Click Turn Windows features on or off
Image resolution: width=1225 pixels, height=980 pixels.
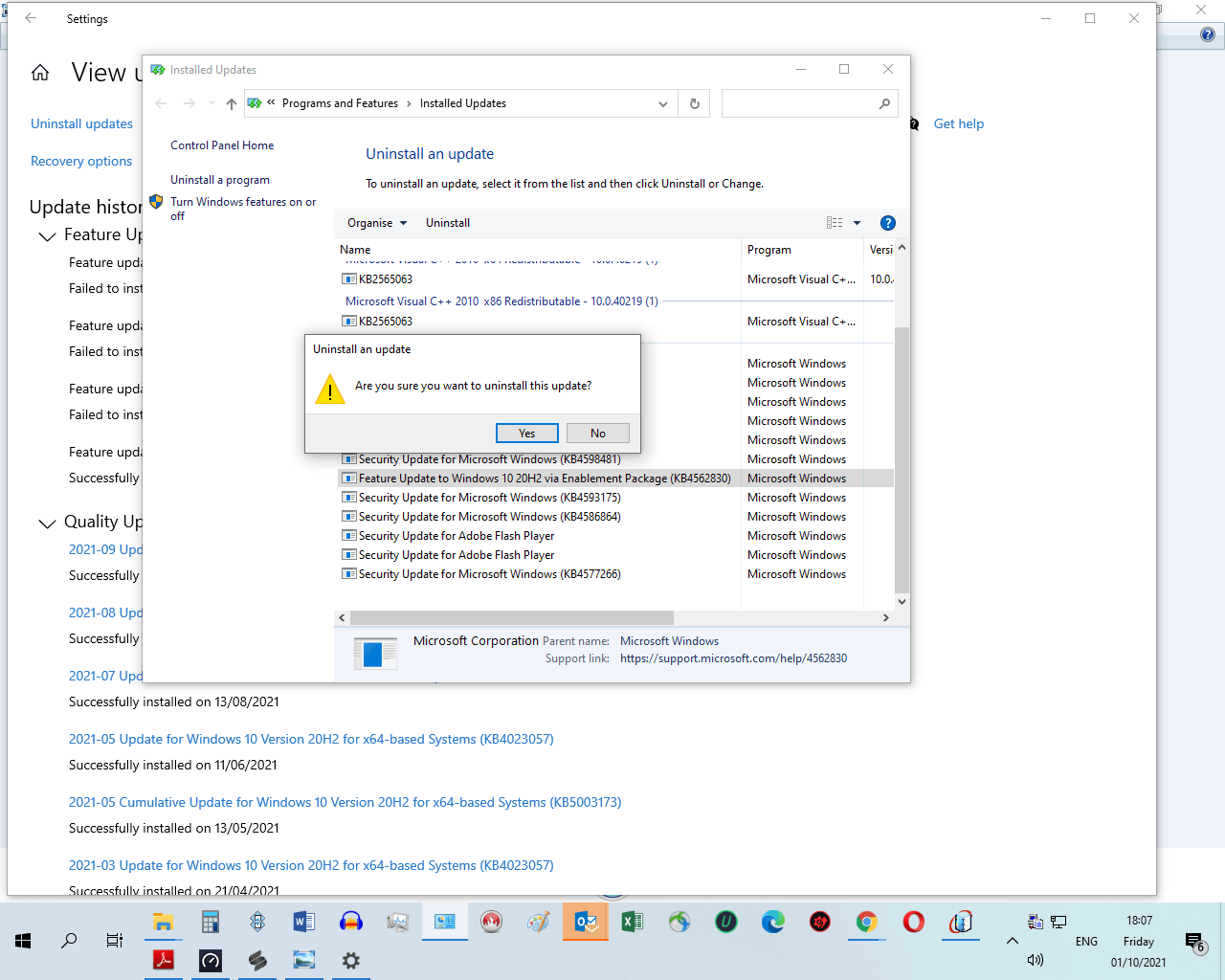243,209
